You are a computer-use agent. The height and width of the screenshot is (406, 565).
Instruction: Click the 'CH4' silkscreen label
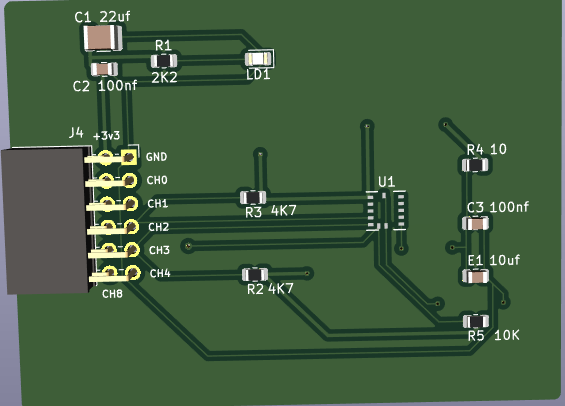coord(160,273)
